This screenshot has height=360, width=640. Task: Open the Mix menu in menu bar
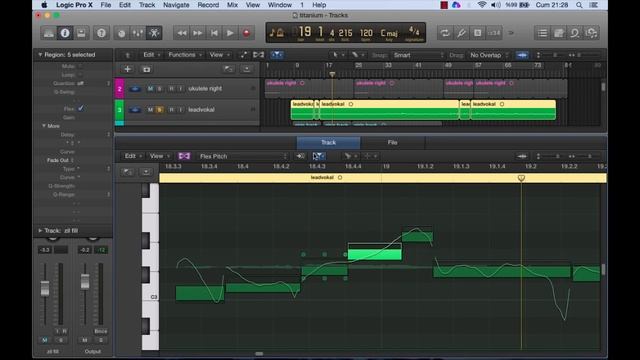coord(232,5)
